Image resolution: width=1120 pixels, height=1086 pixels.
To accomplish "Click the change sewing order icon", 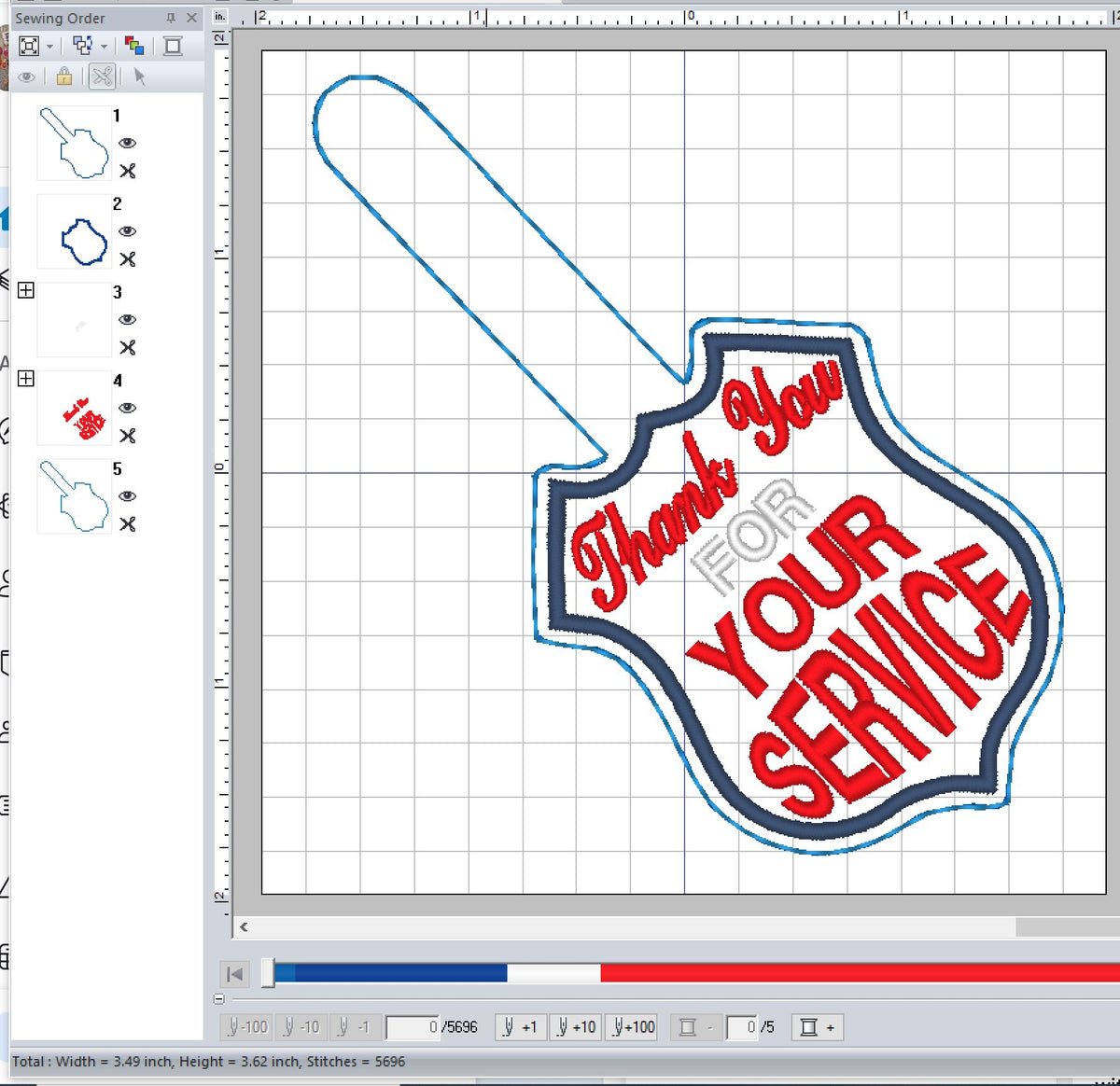I will tap(82, 46).
